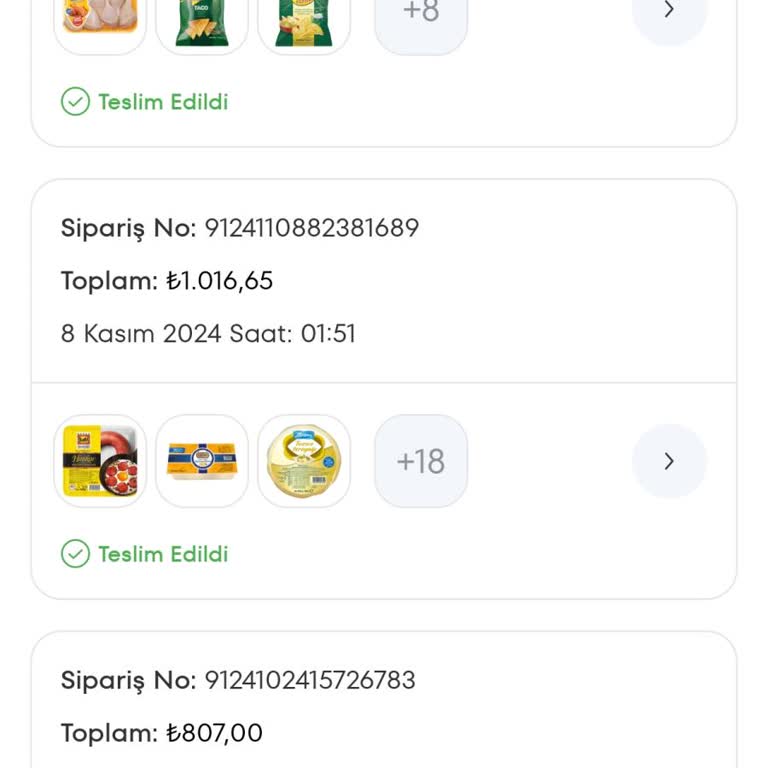The image size is (768, 768).
Task: Show the +18 more items badge
Action: [421, 461]
